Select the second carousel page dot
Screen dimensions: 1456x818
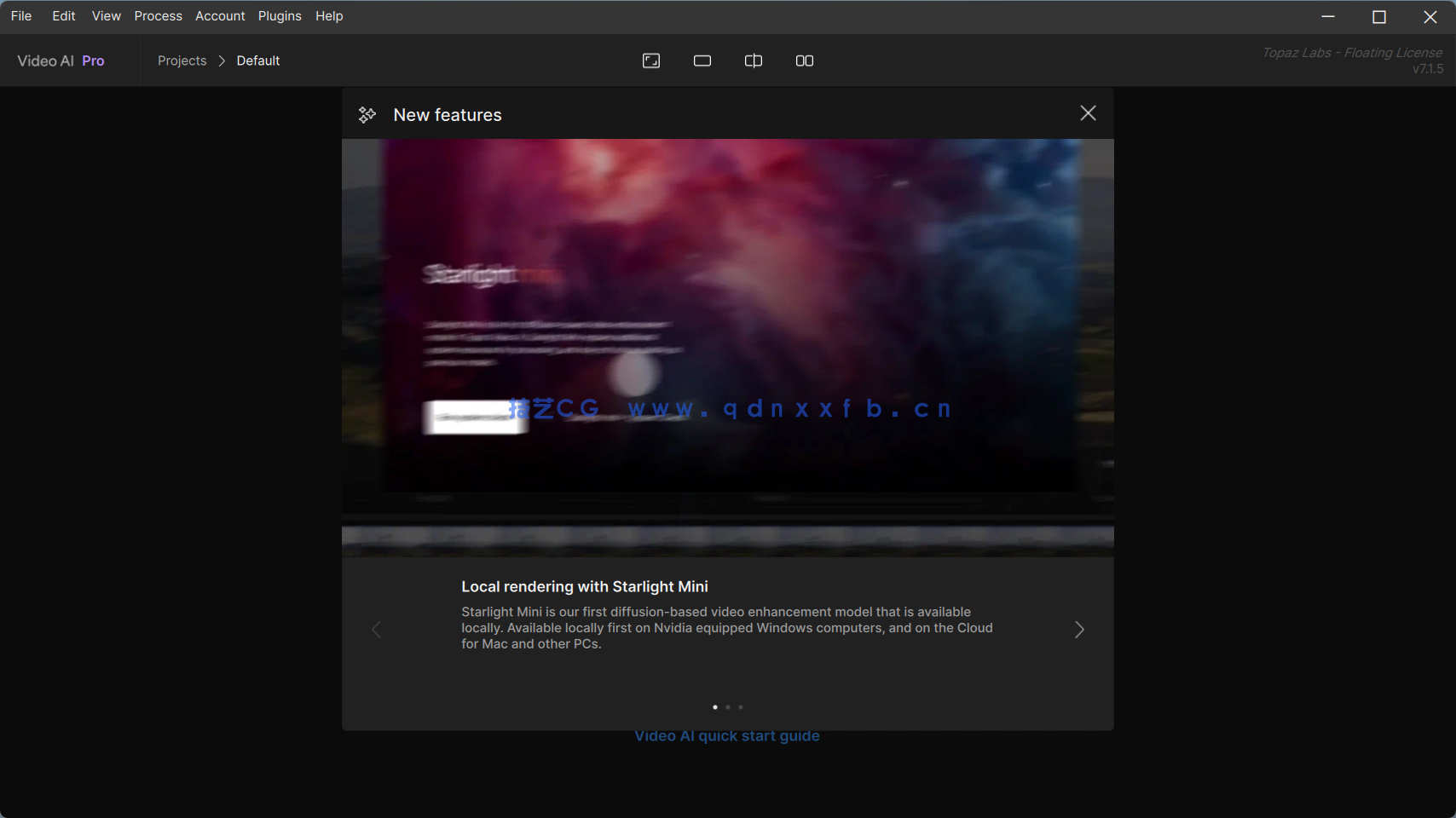728,707
